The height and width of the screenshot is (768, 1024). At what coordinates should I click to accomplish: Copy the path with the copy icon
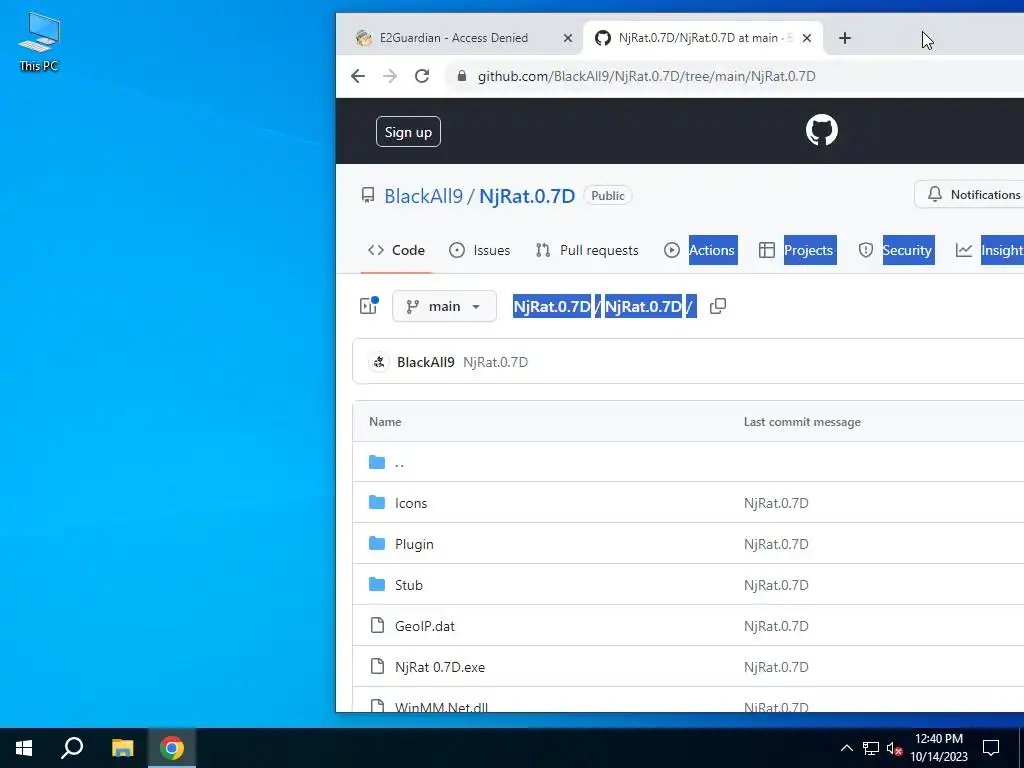coord(718,306)
